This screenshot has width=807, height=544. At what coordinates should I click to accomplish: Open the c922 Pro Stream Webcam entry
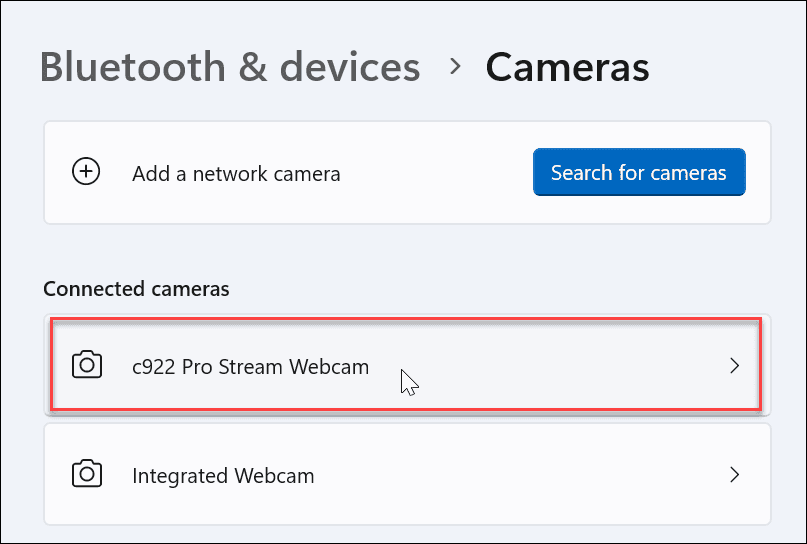pyautogui.click(x=407, y=365)
